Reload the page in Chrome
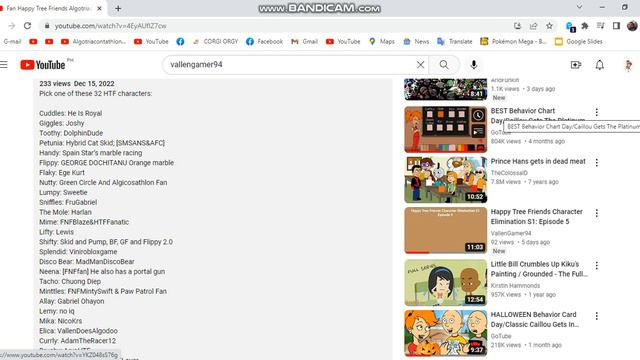 coord(27,26)
